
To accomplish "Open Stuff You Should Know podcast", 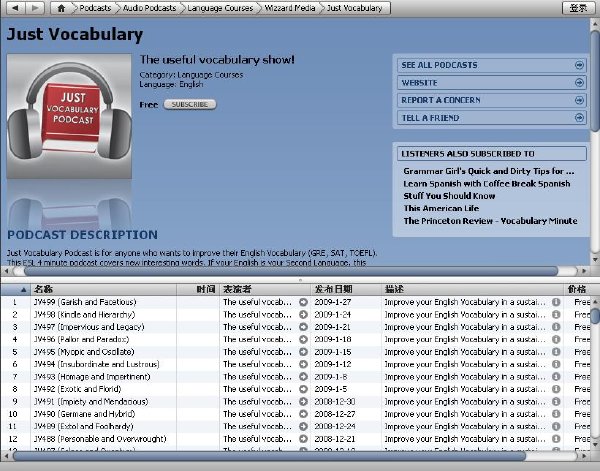I will pyautogui.click(x=449, y=196).
